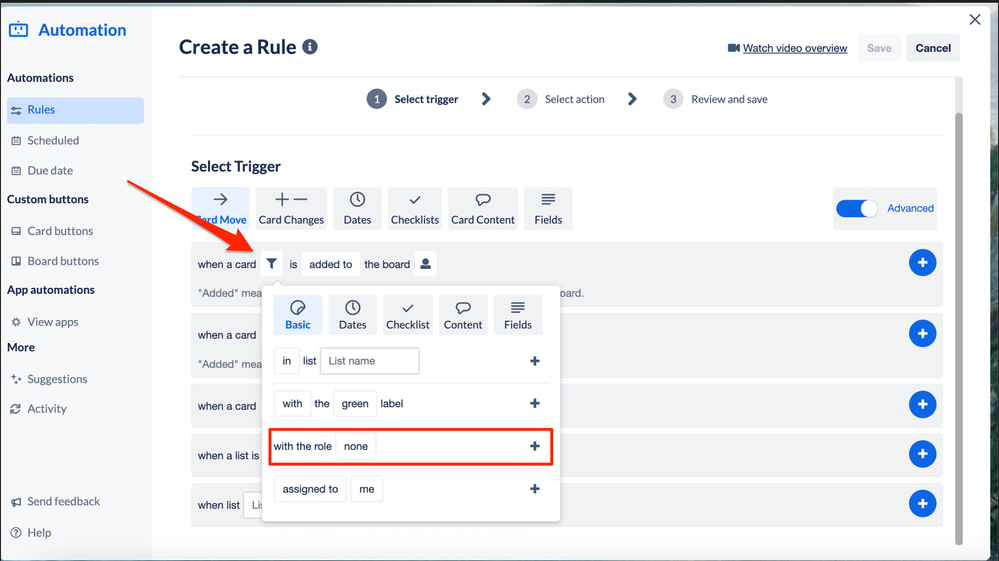Open the Dates trigger tab
The height and width of the screenshot is (561, 999).
[357, 208]
